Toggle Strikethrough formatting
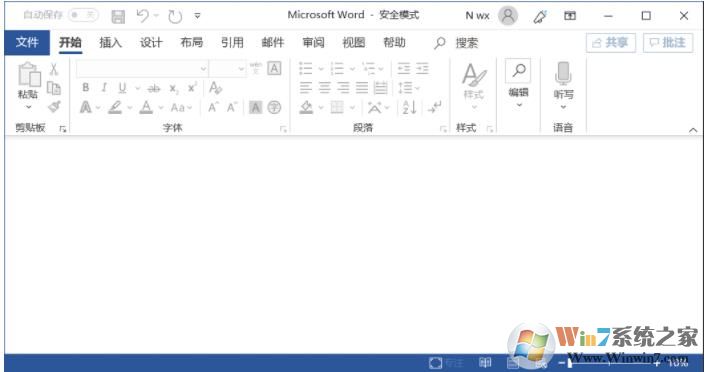Image resolution: width=705 pixels, height=372 pixels. (154, 88)
